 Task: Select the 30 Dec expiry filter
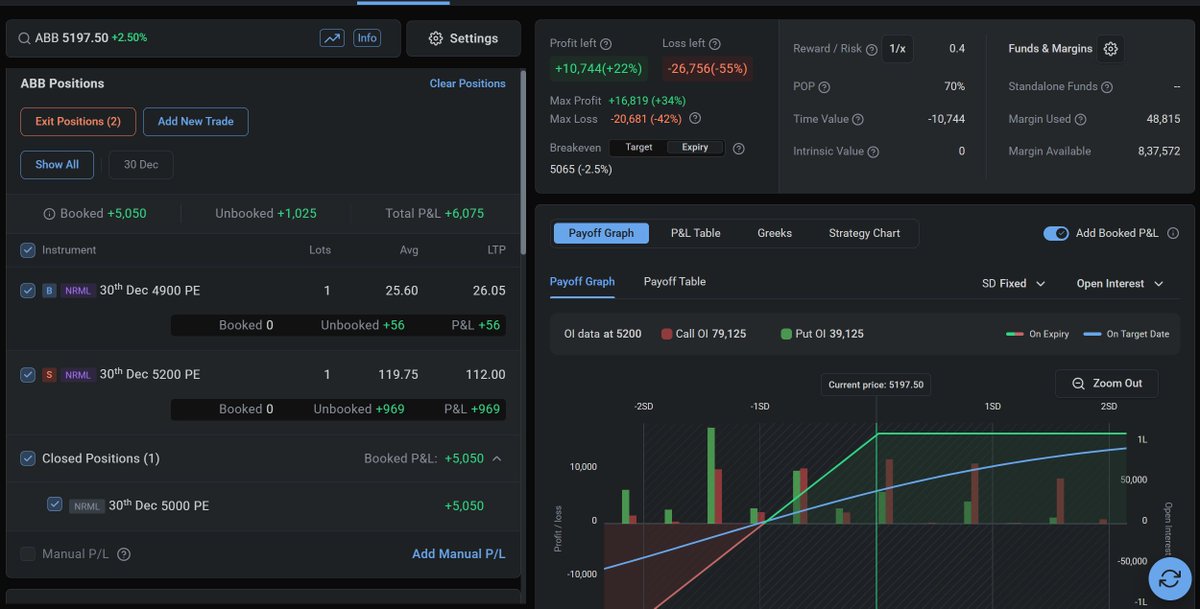coord(141,165)
